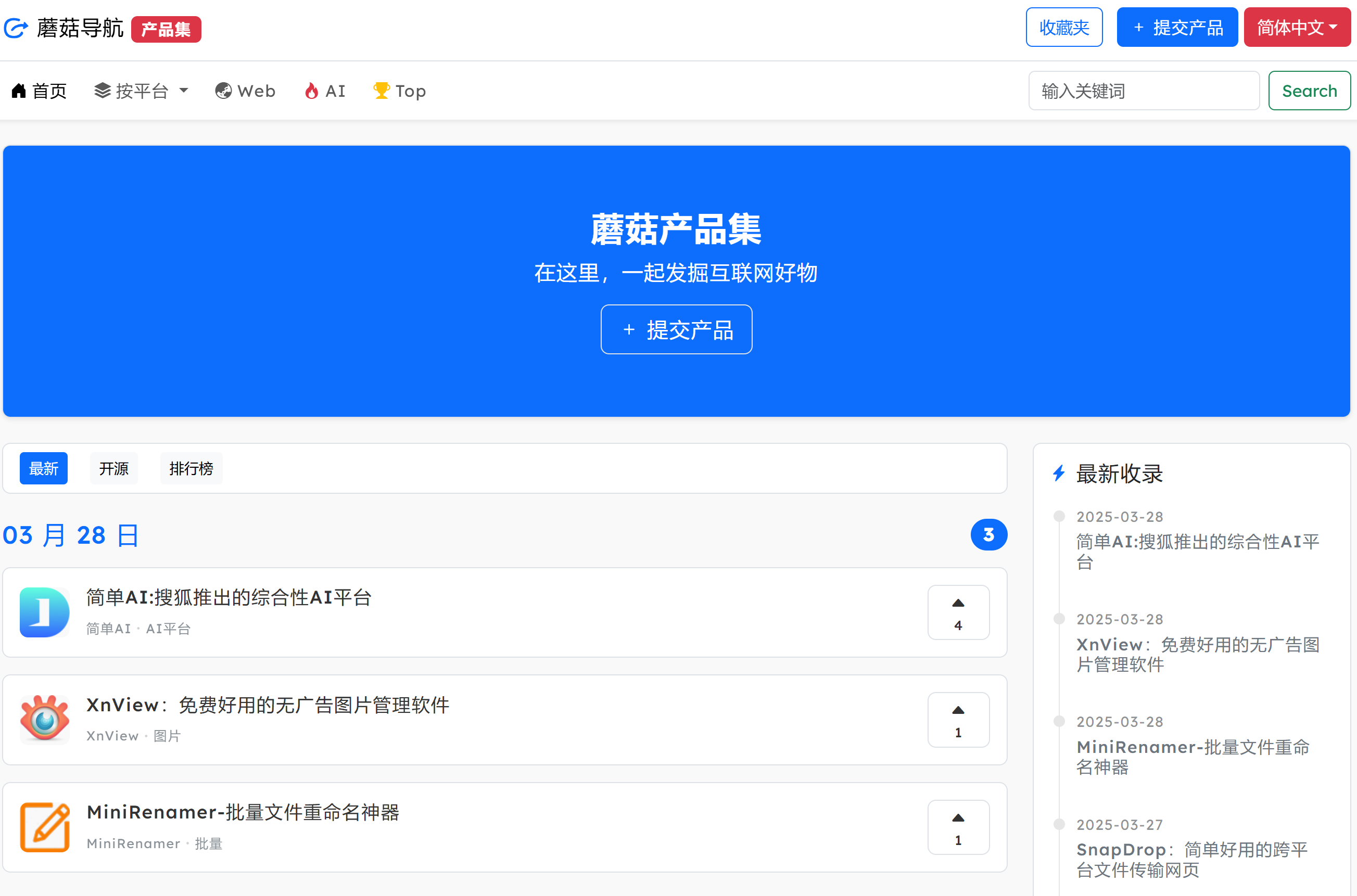
Task: Click the 蘑菇产品集 banner title
Action: tap(676, 229)
